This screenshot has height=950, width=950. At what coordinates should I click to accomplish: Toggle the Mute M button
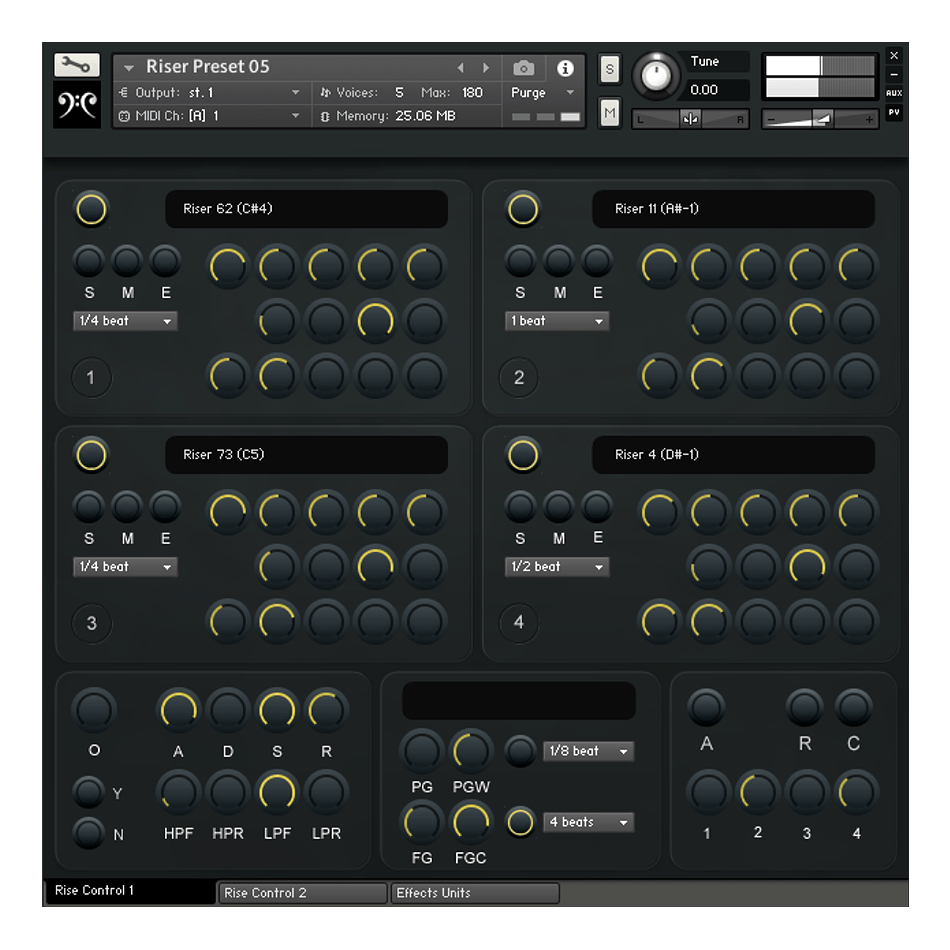[x=610, y=113]
